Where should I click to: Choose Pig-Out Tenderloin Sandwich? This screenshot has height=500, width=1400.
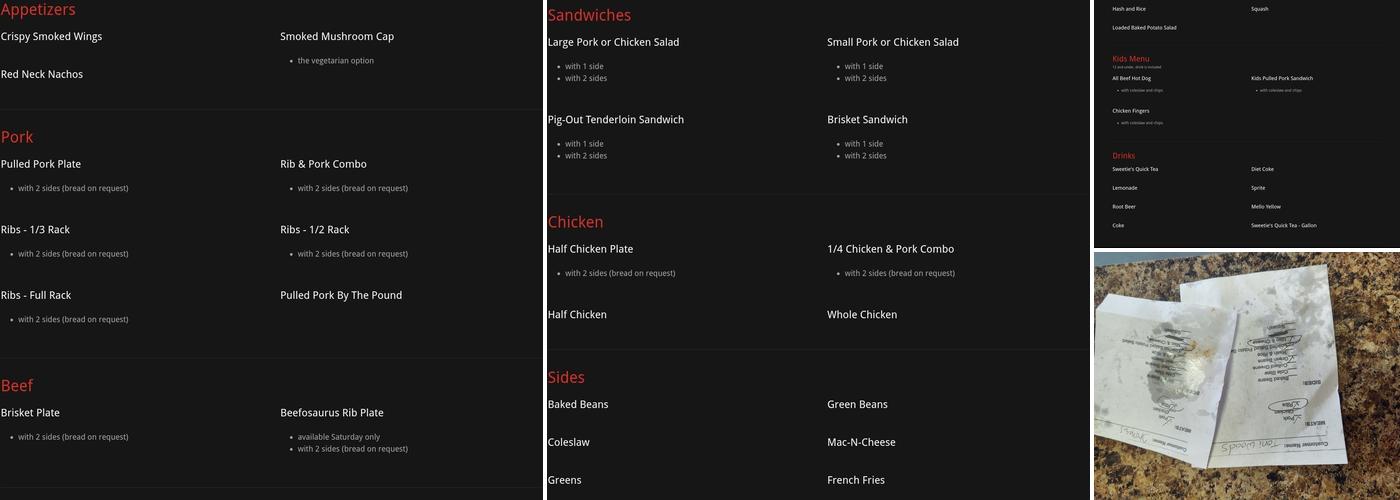click(x=616, y=120)
